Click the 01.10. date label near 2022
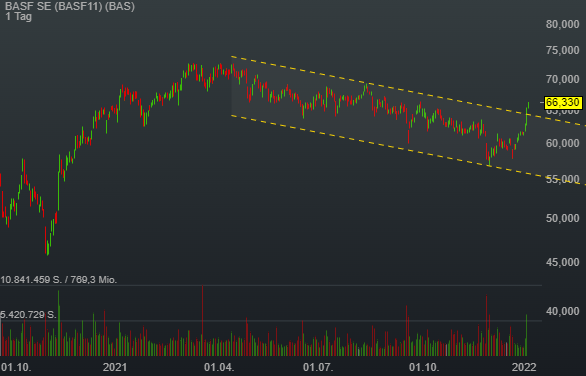586x376 pixels. (x=424, y=367)
